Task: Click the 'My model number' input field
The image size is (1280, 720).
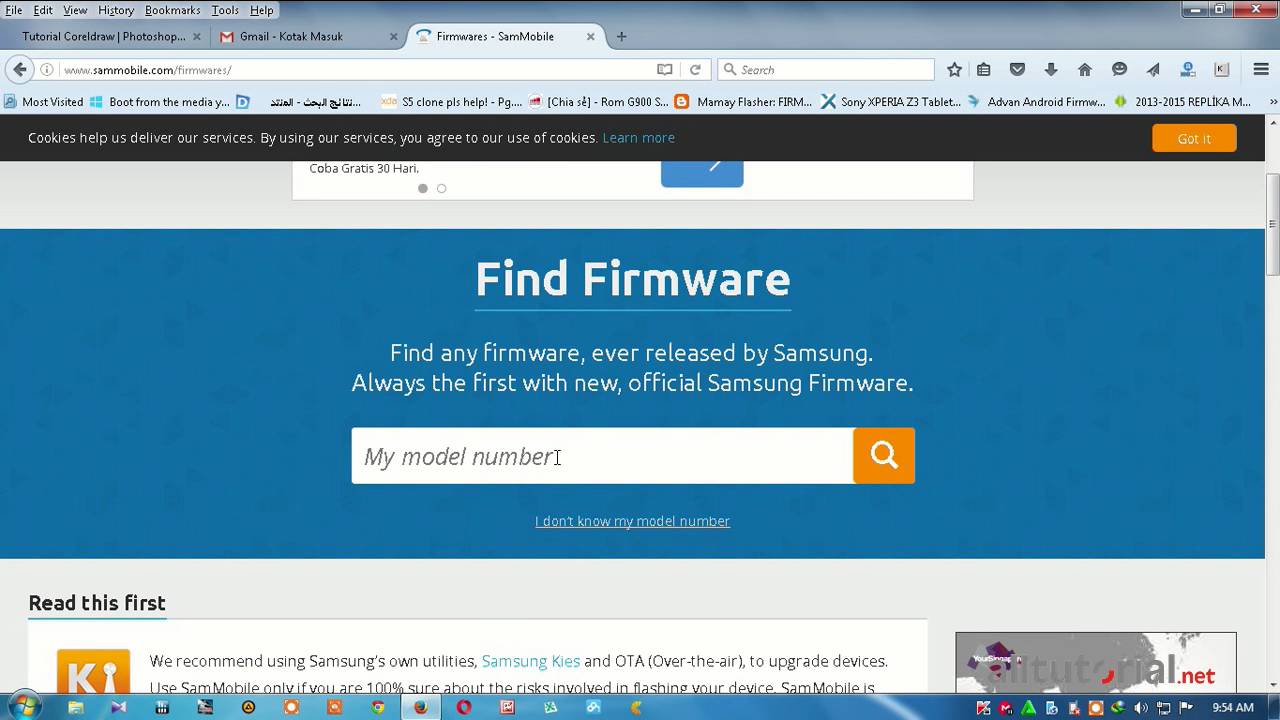Action: [x=602, y=456]
